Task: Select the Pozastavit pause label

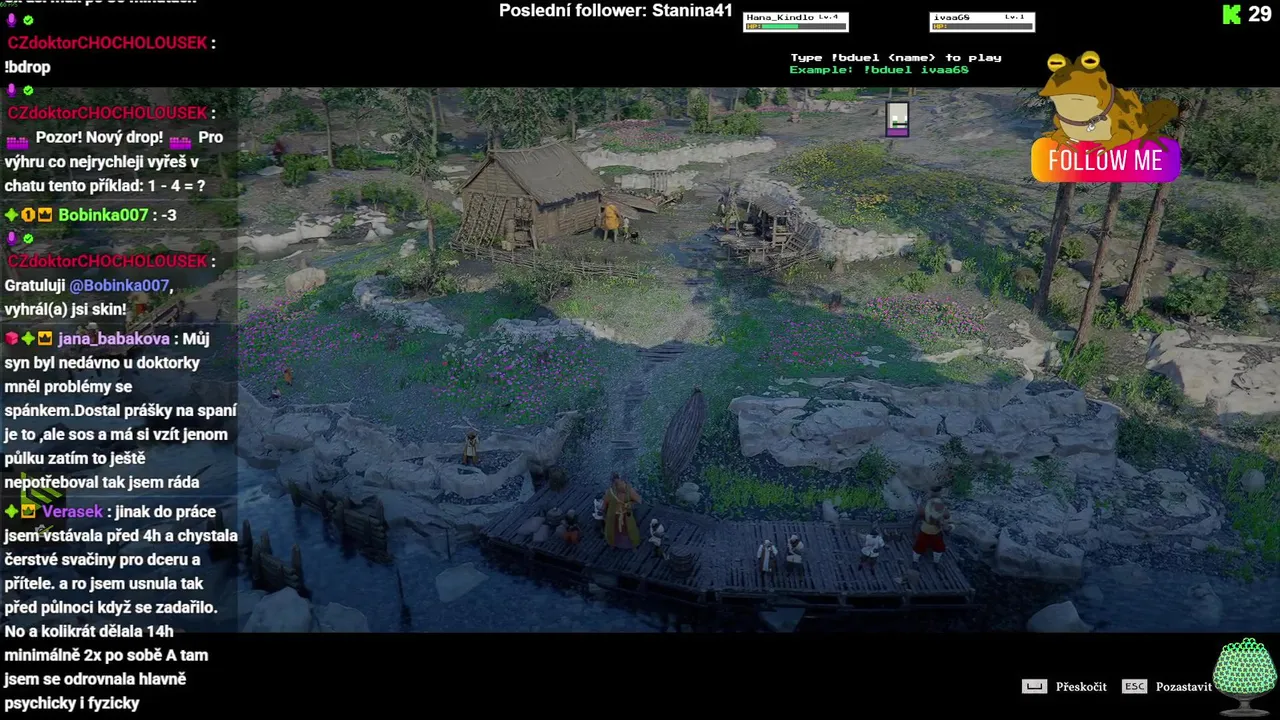Action: tap(1184, 687)
